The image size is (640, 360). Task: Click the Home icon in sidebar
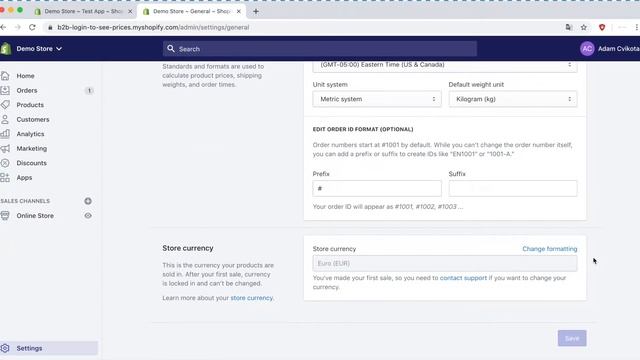(x=5, y=76)
